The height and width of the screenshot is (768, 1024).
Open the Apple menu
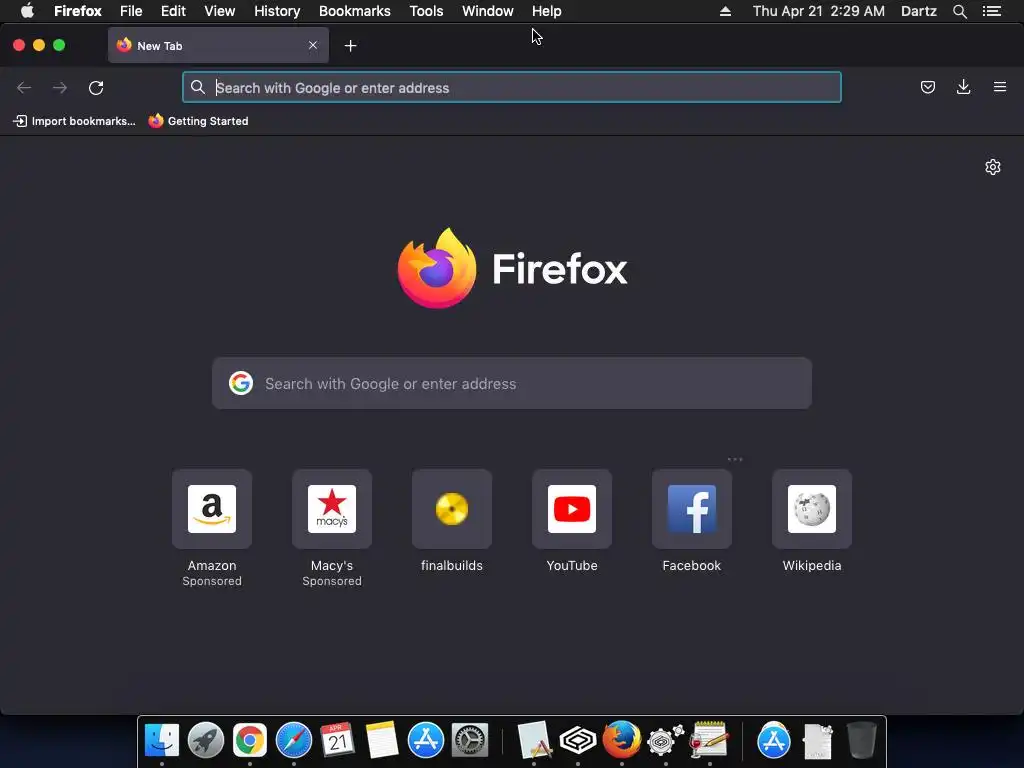(x=27, y=11)
